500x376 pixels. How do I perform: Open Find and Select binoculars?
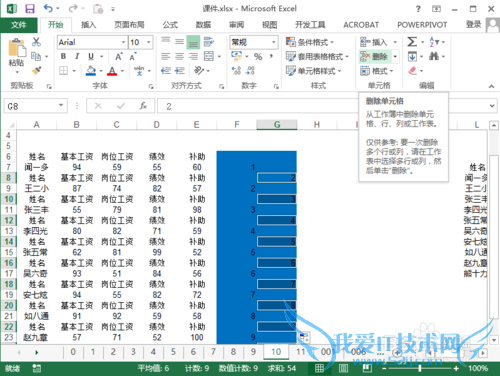tap(434, 56)
